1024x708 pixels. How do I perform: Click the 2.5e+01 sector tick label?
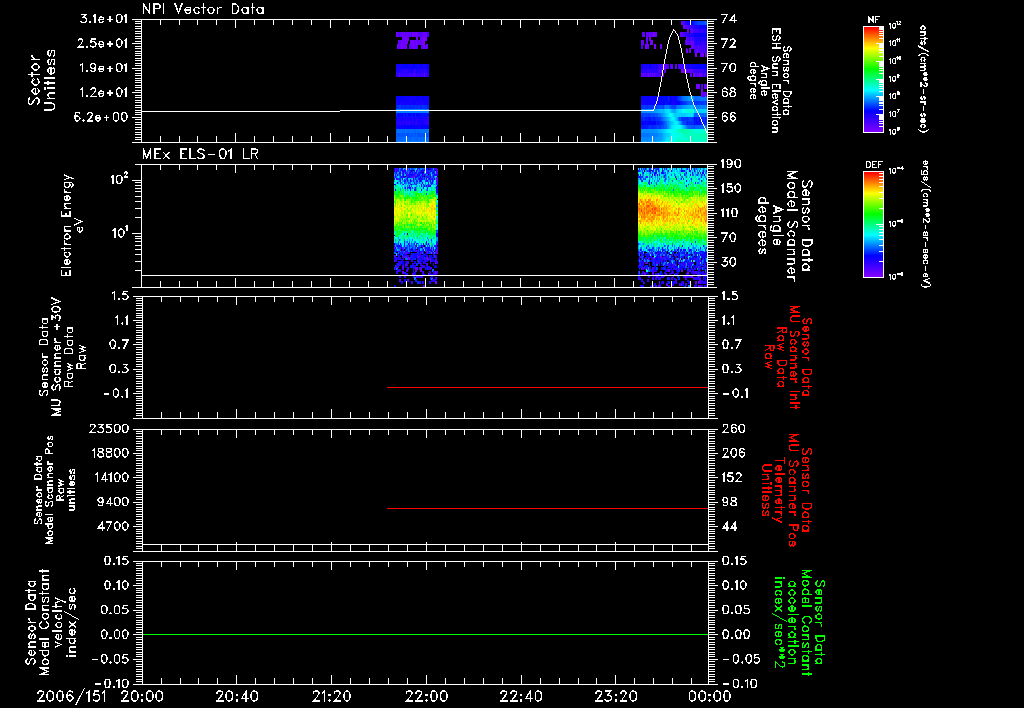[x=104, y=43]
